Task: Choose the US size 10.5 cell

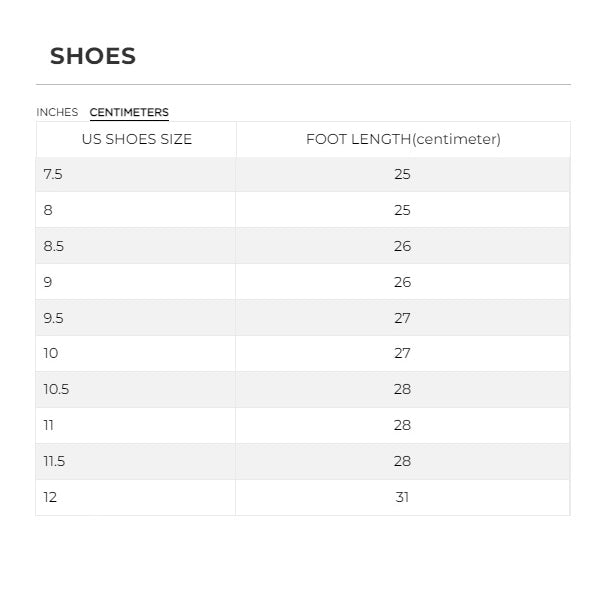Action: [56, 389]
